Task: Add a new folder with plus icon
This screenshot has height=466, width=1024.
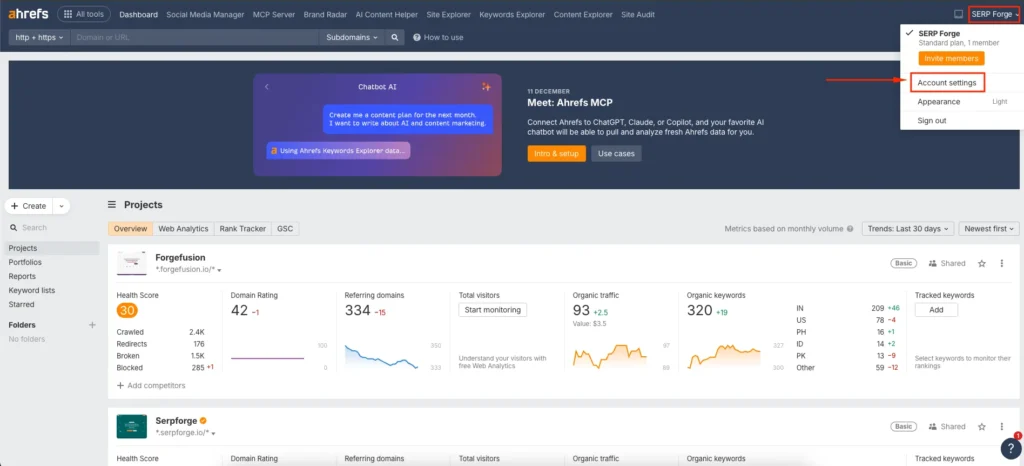Action: [92, 325]
